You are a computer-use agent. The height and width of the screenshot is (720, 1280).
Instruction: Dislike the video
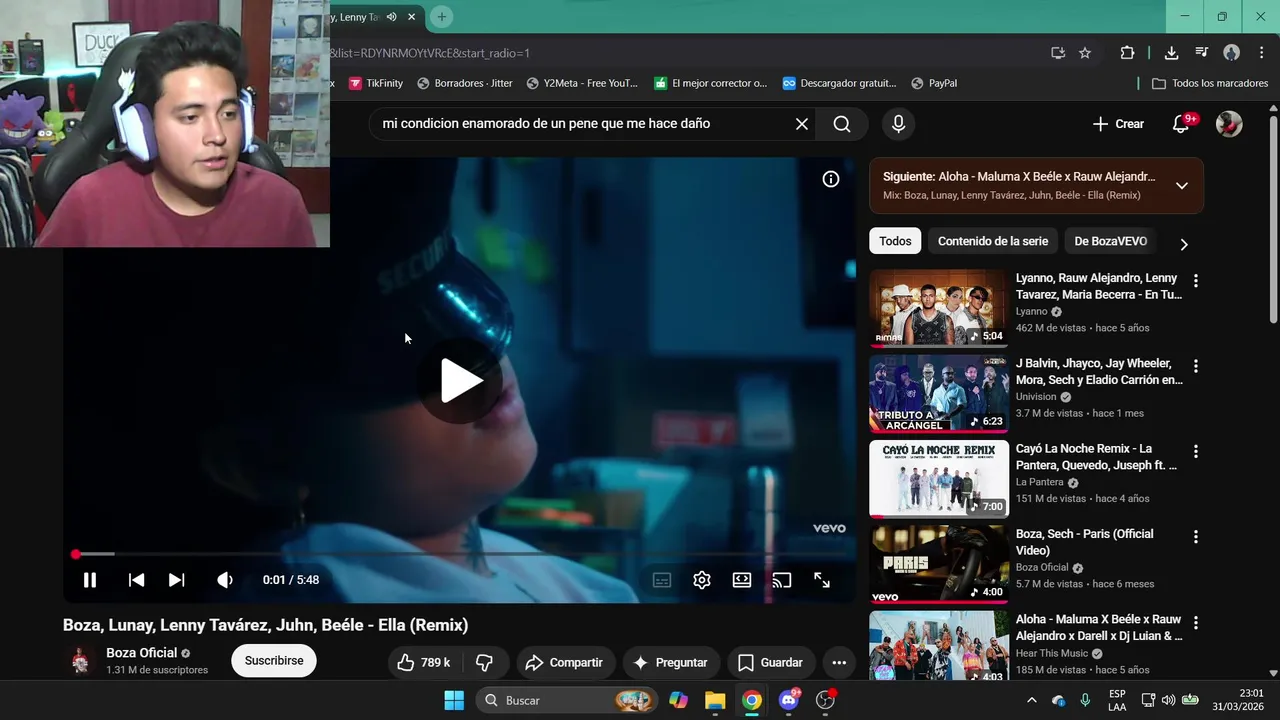tap(485, 662)
